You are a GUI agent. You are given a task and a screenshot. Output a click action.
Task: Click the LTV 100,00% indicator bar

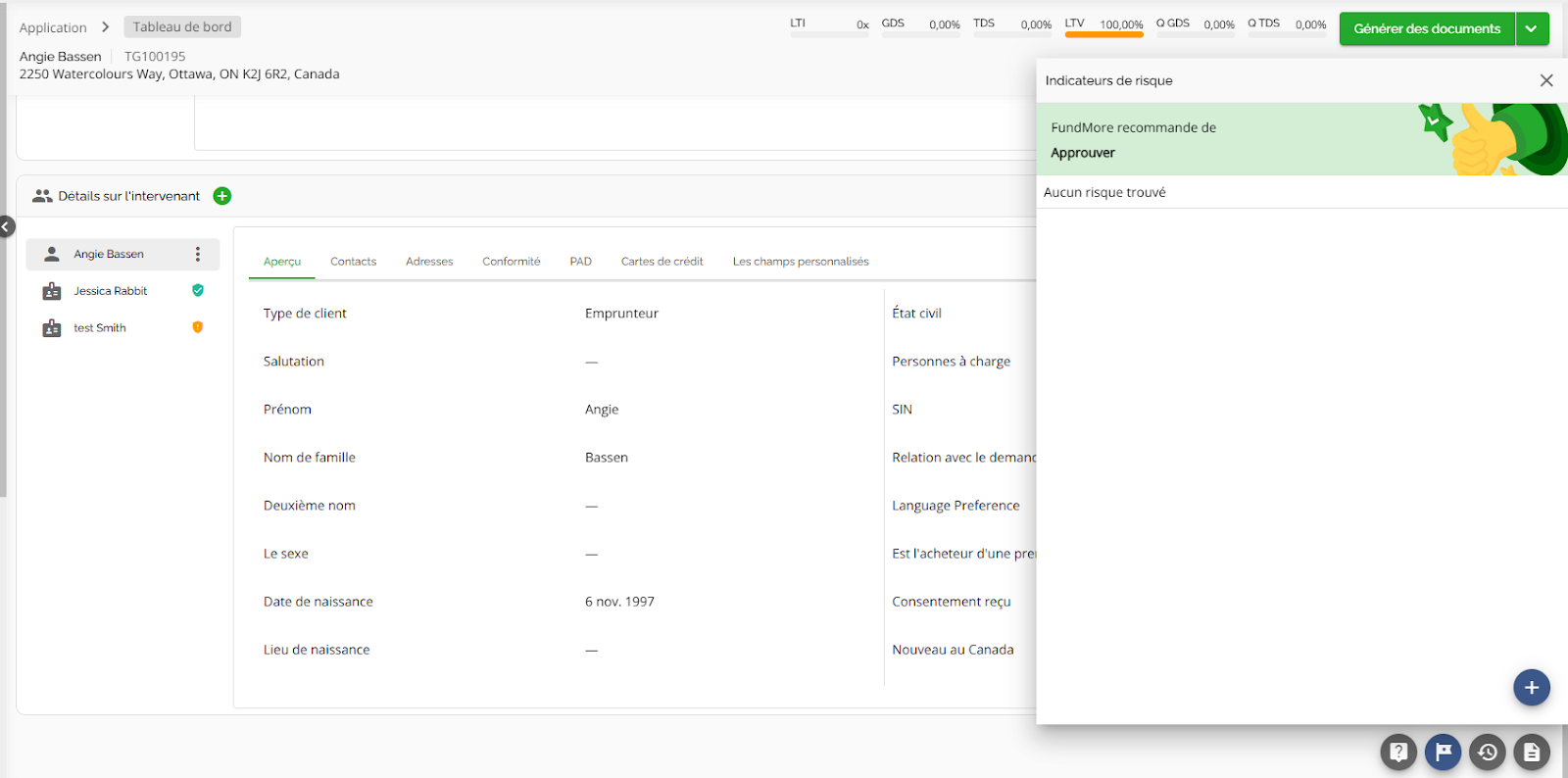tap(1104, 26)
